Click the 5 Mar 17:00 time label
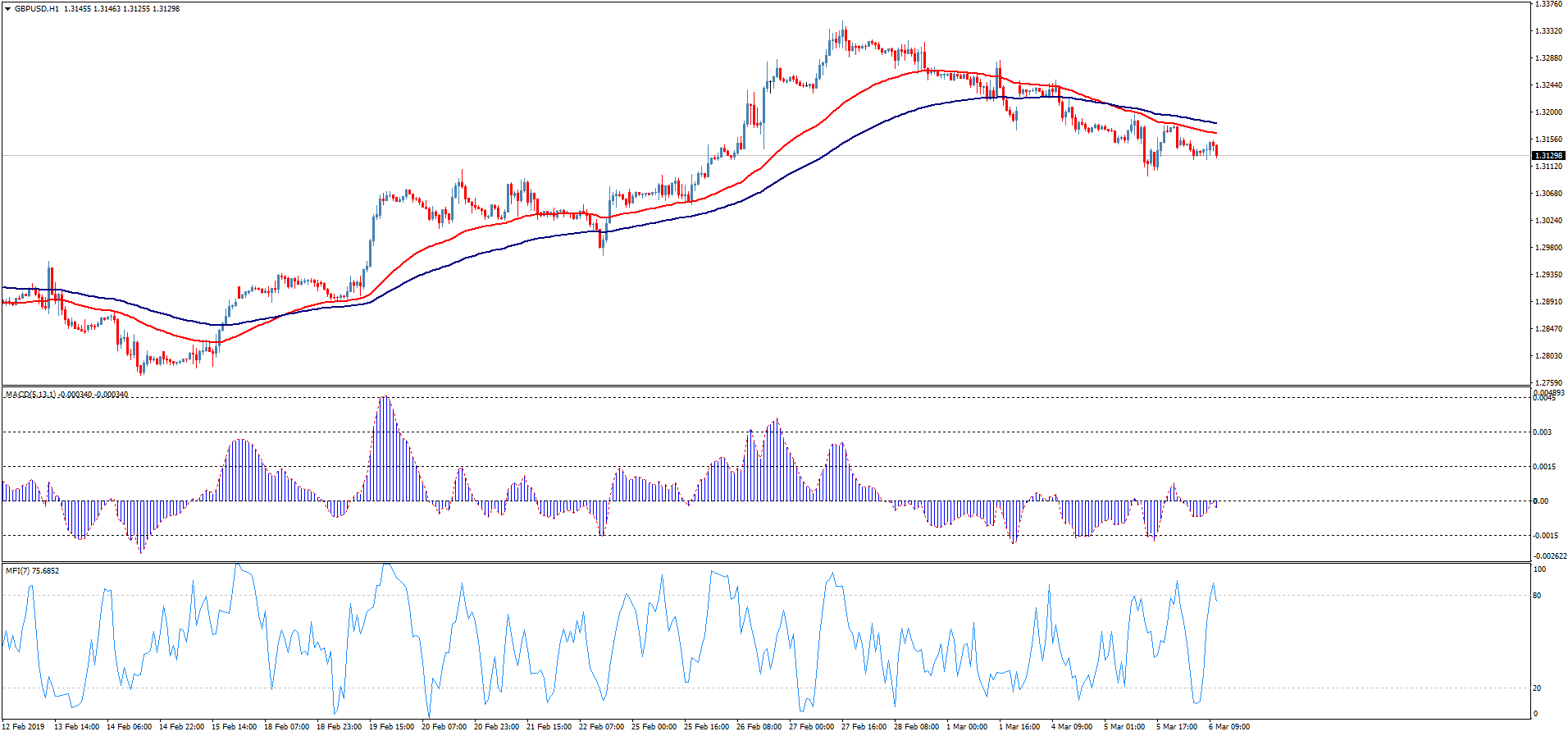This screenshot has width=1568, height=736. [1177, 727]
